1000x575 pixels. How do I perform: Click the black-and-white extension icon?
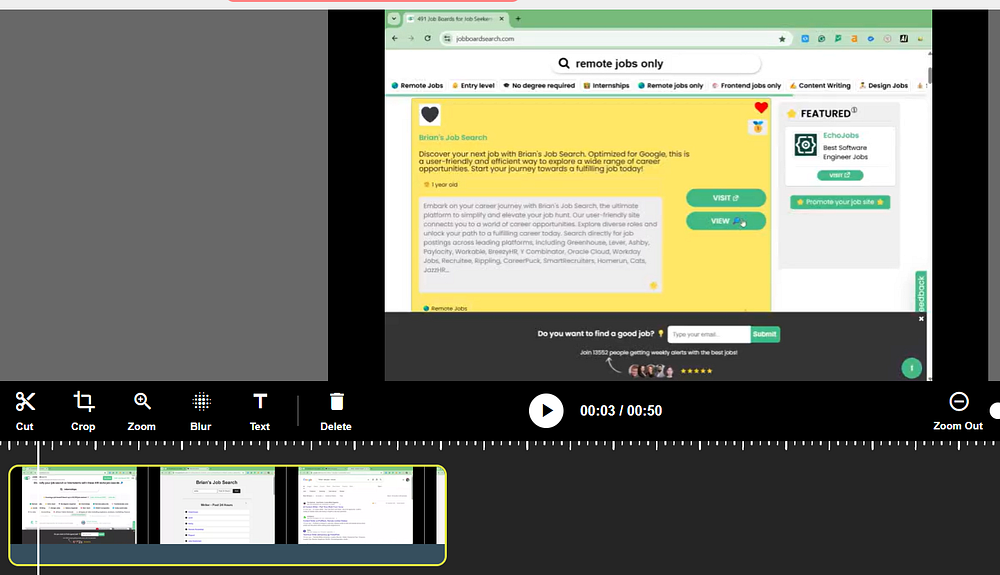pos(904,39)
